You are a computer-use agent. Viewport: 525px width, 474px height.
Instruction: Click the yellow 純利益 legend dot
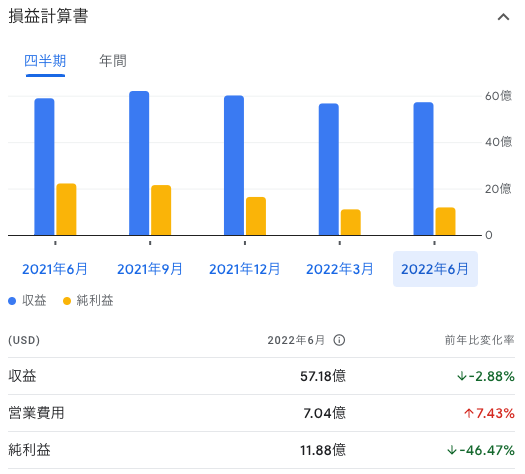click(67, 301)
